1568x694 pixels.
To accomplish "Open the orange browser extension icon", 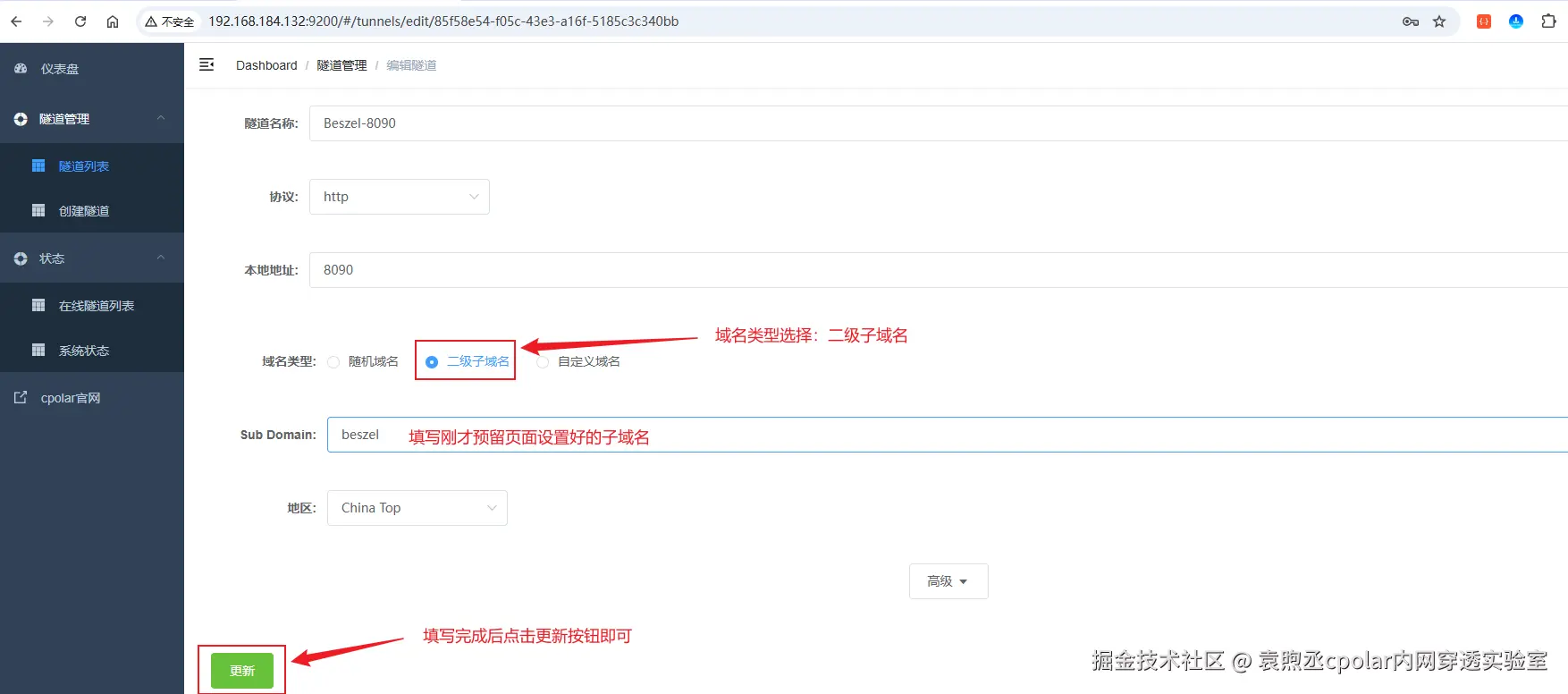I will tap(1484, 21).
